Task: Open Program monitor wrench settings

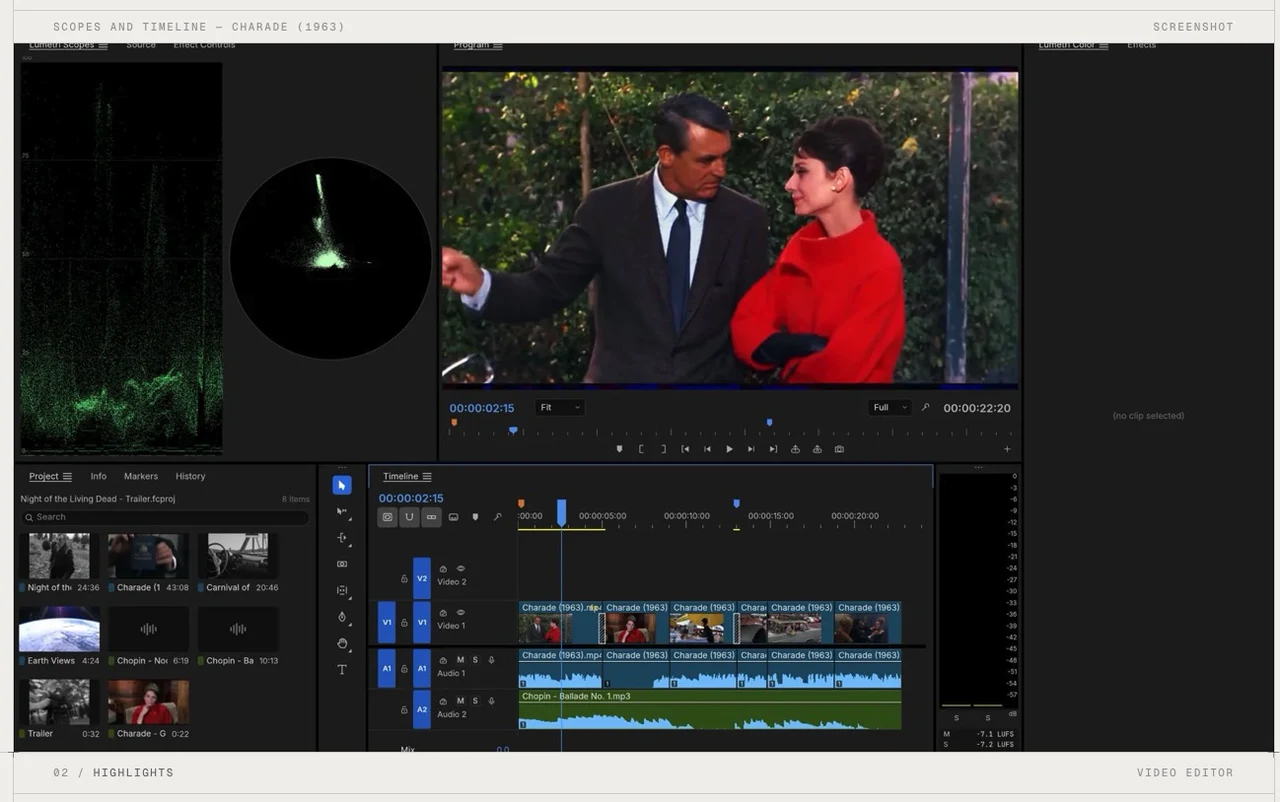Action: click(925, 407)
